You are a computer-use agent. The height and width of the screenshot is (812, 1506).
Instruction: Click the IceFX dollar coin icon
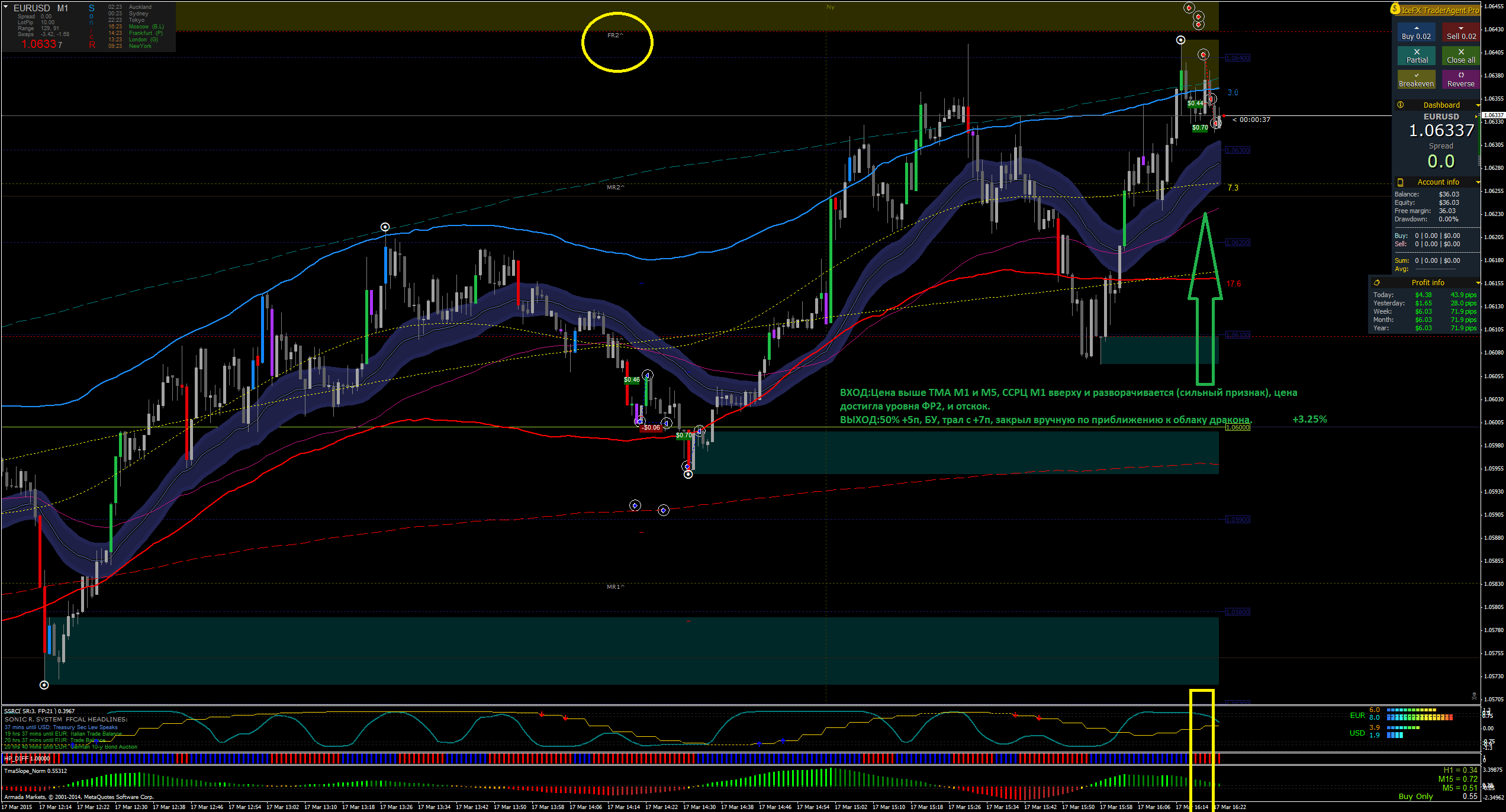(x=1396, y=9)
